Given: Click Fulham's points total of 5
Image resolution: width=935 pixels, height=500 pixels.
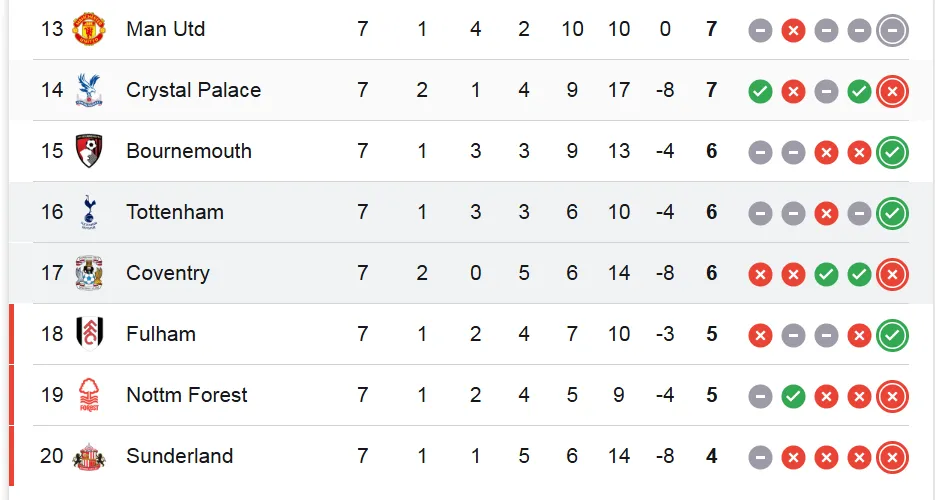Looking at the screenshot, I should 711,334.
